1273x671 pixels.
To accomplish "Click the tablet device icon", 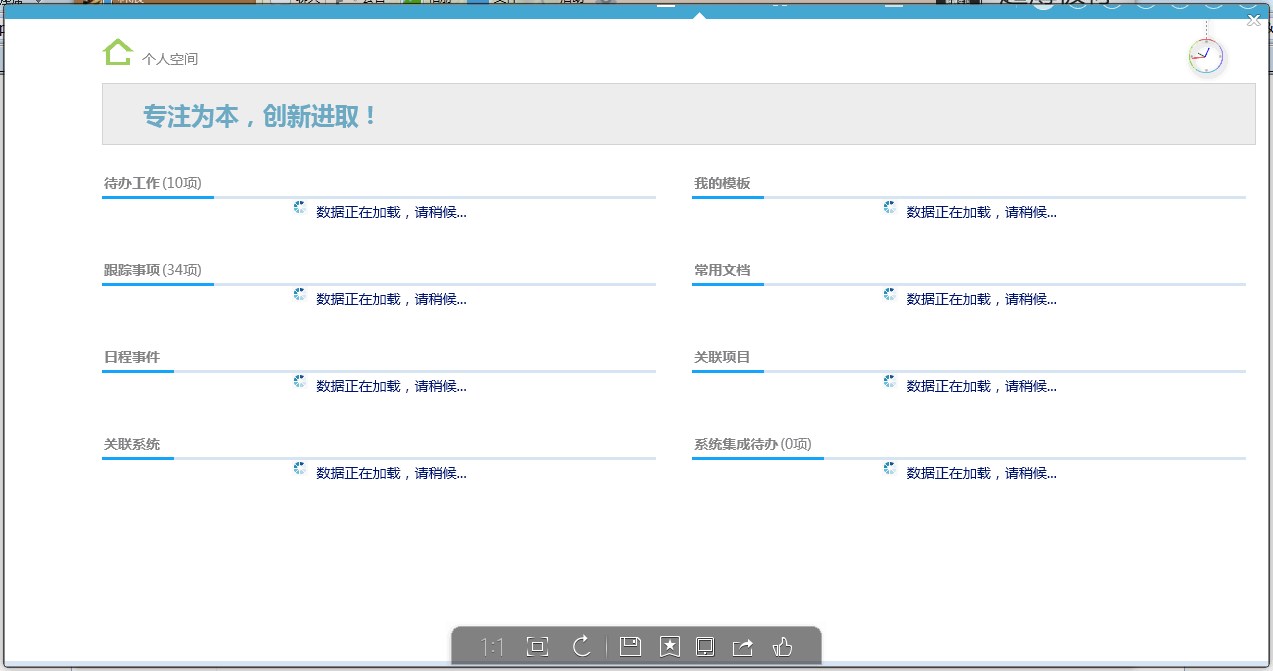I will 704,647.
